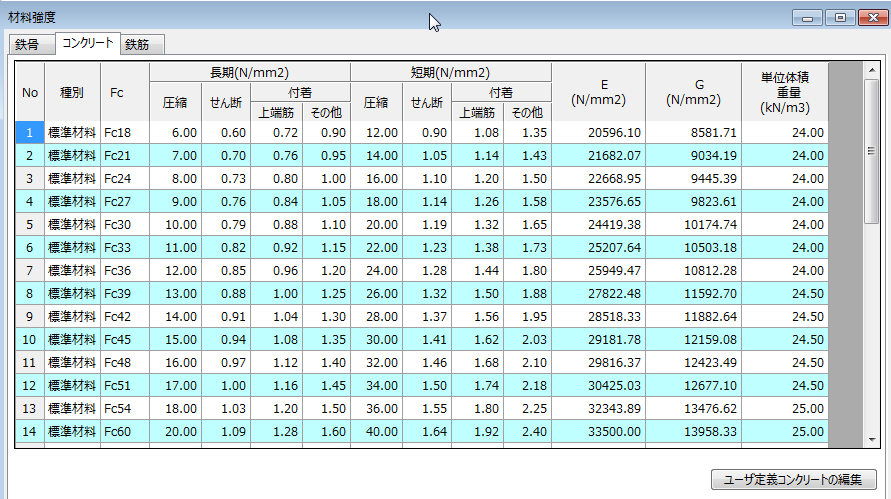Click G value 8581.71

pyautogui.click(x=693, y=132)
